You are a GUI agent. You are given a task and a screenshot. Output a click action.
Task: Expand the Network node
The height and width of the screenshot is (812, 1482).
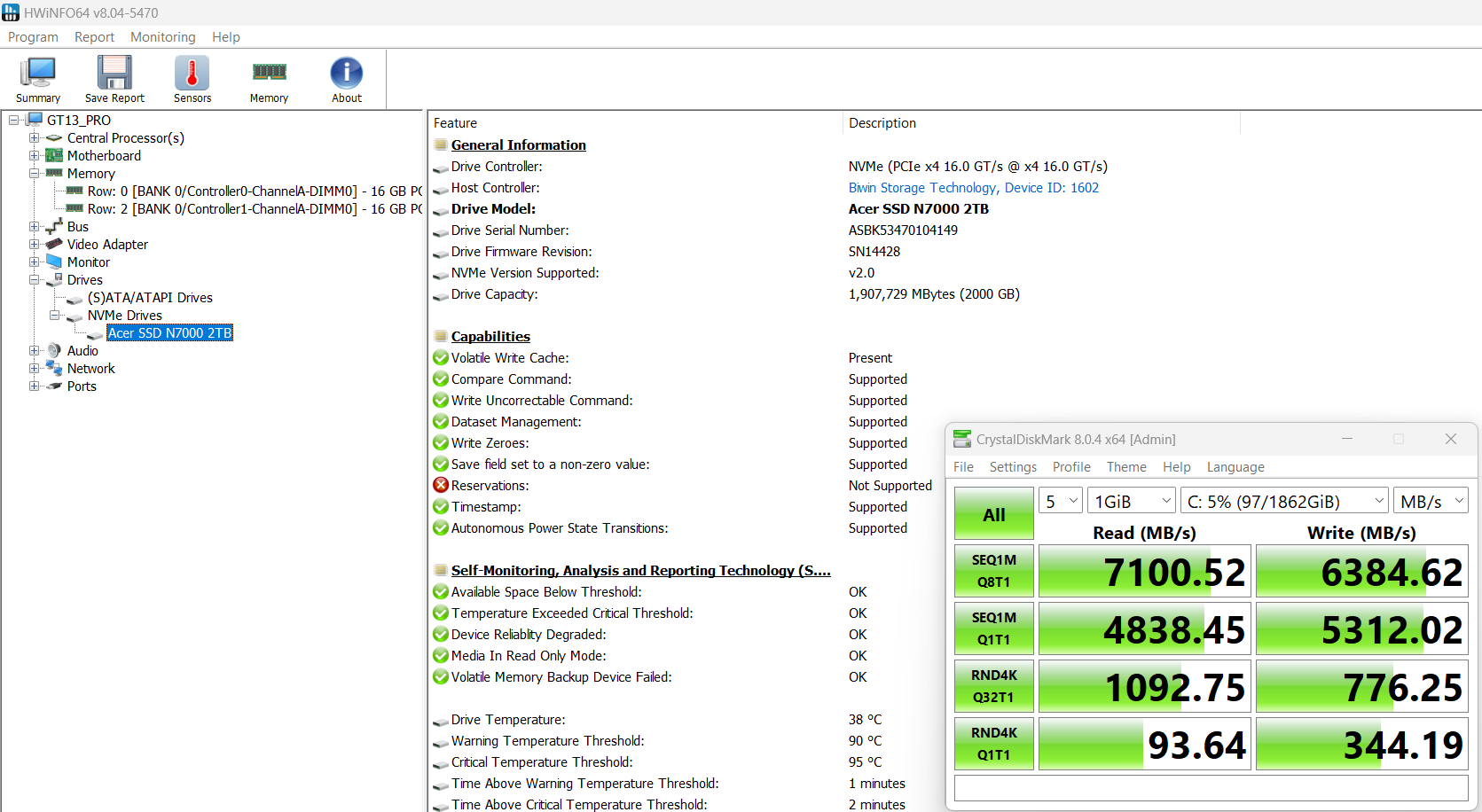(x=34, y=368)
